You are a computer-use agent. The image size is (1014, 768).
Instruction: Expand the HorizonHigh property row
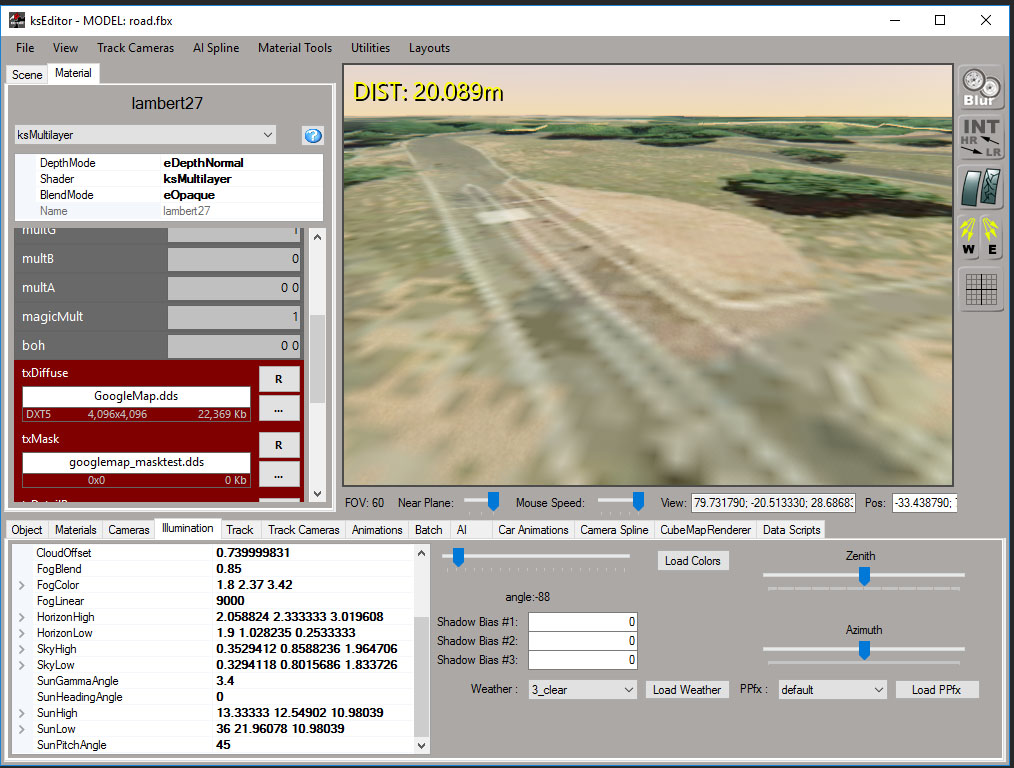click(x=22, y=617)
